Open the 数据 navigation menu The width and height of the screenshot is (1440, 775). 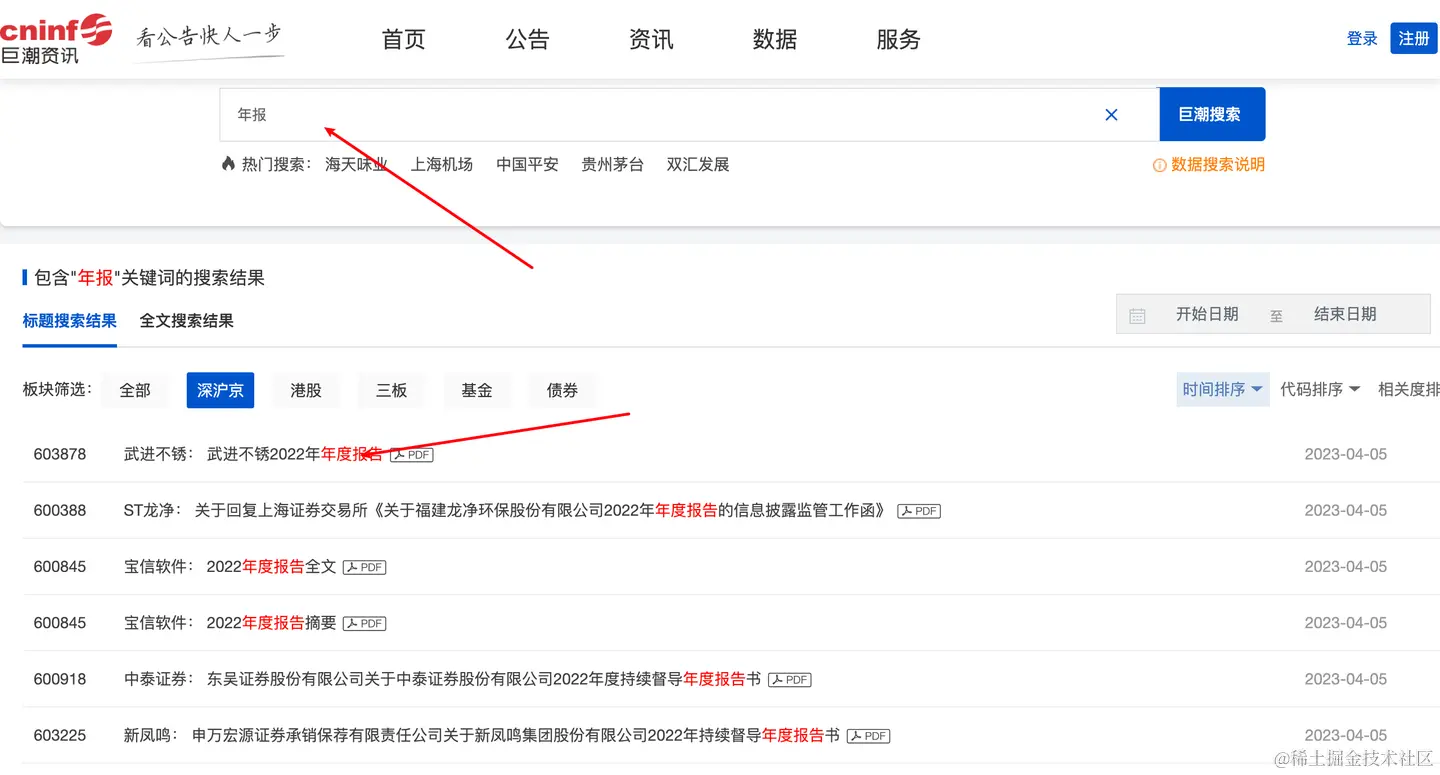point(775,39)
